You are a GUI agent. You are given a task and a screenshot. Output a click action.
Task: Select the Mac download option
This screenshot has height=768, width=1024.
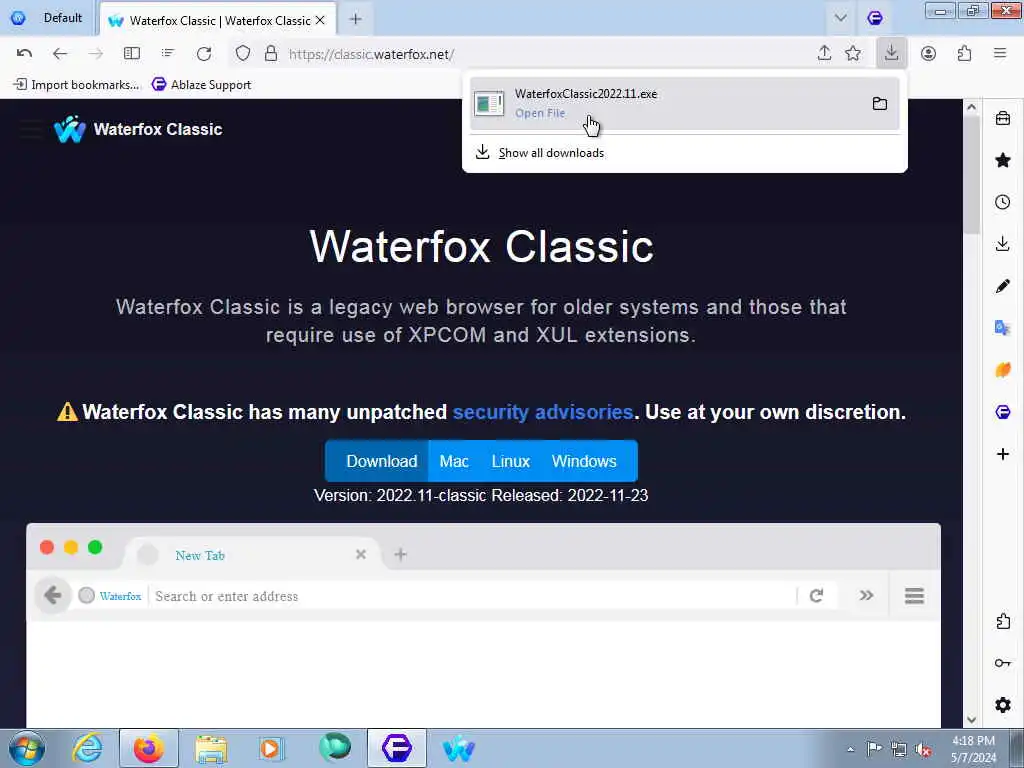click(x=454, y=461)
